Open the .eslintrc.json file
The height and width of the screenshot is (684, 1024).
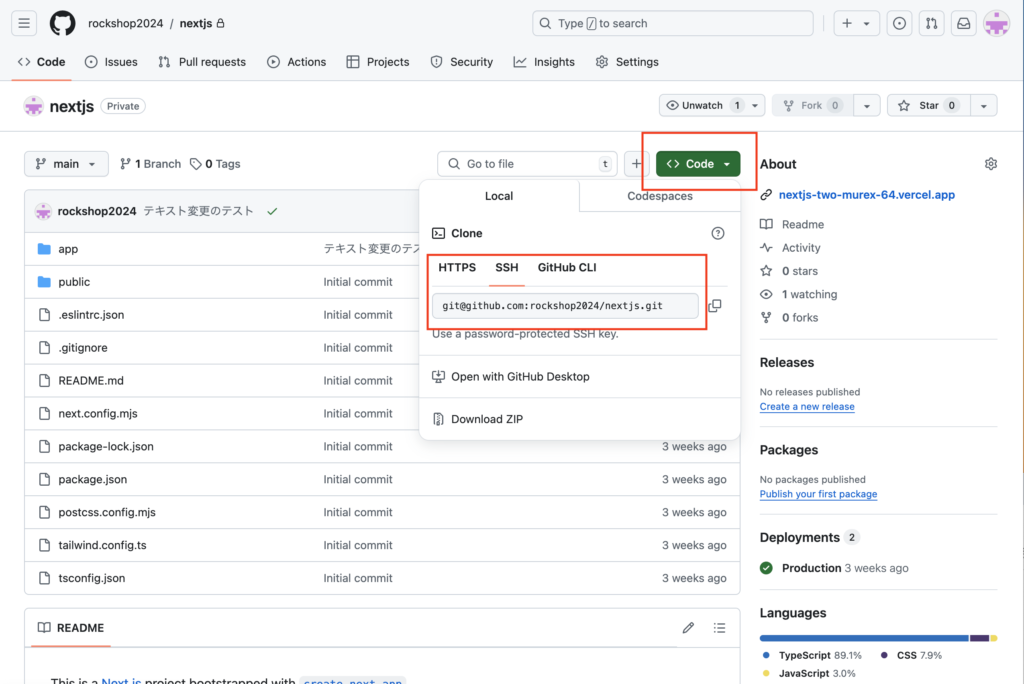pos(91,315)
